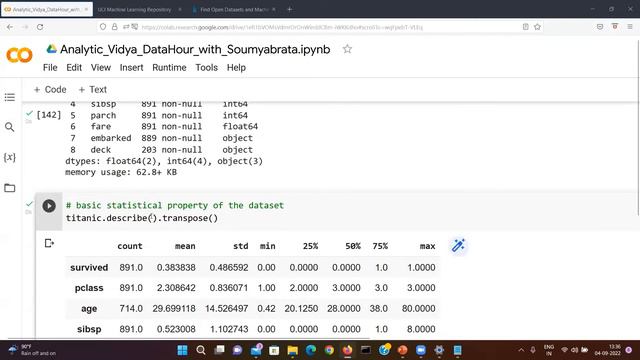
Task: Click the 'embarked' row in info output
Action: [x=161, y=138]
